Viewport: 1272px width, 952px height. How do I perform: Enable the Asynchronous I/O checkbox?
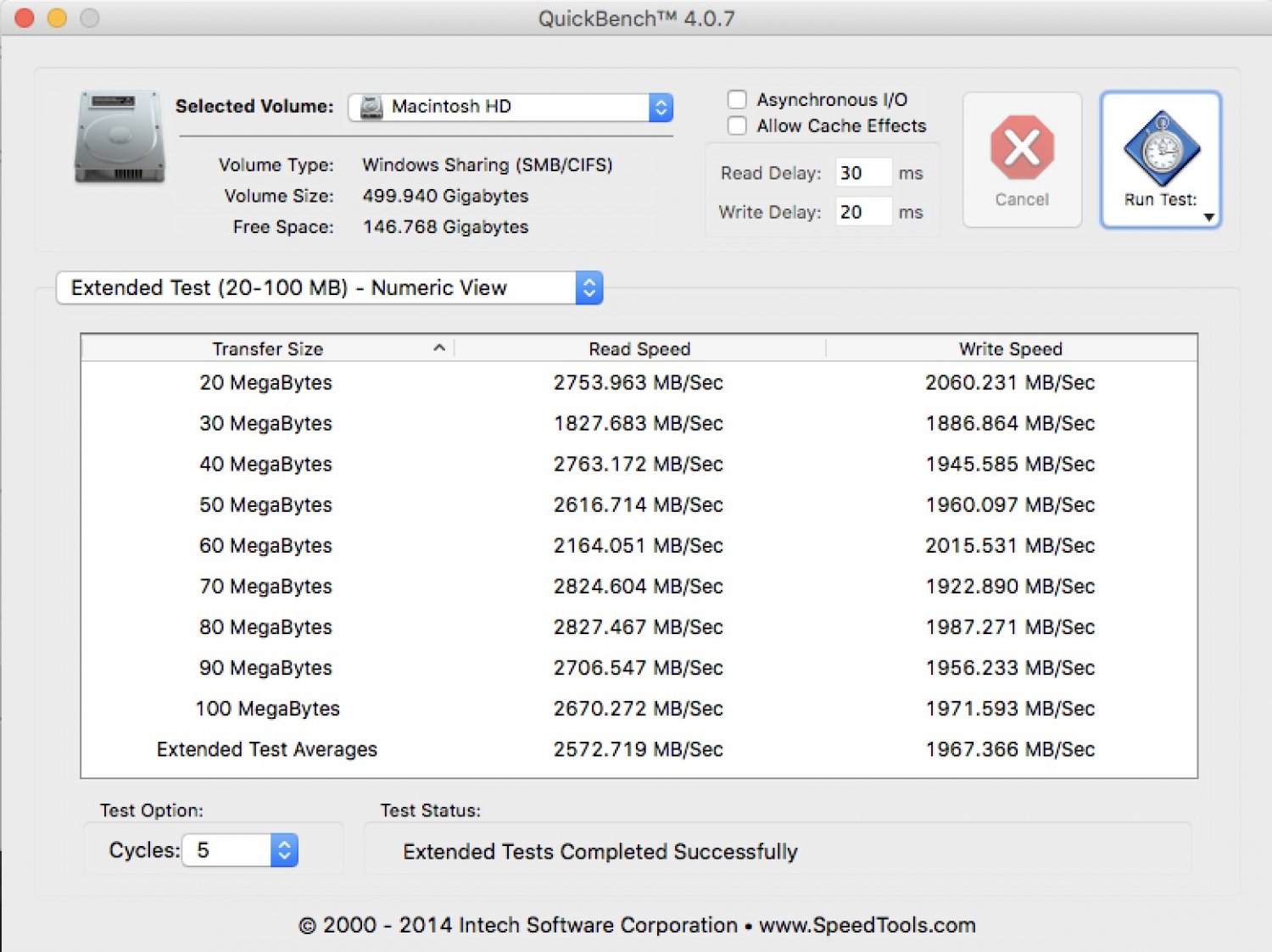pos(738,100)
